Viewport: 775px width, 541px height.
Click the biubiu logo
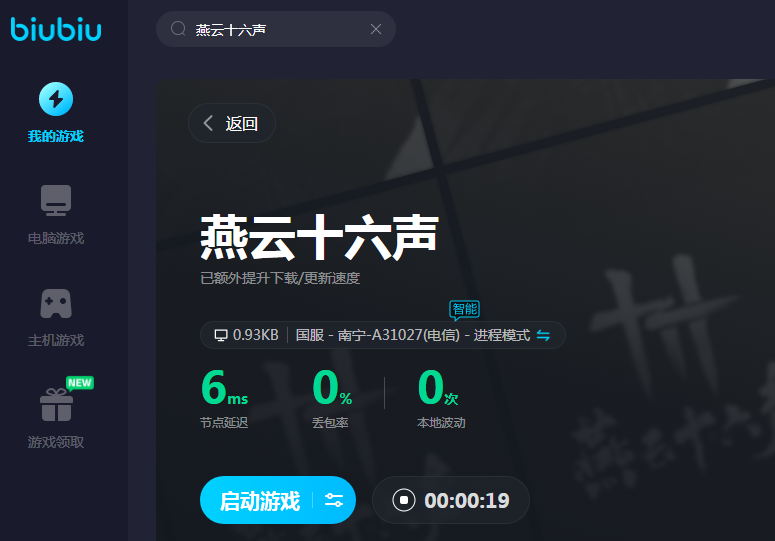(56, 29)
